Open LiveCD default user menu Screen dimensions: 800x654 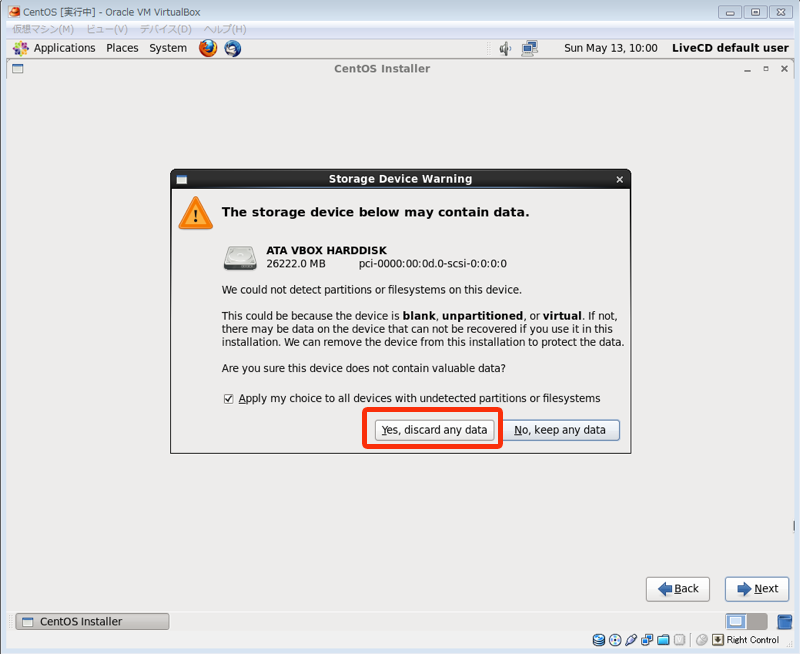[x=730, y=48]
